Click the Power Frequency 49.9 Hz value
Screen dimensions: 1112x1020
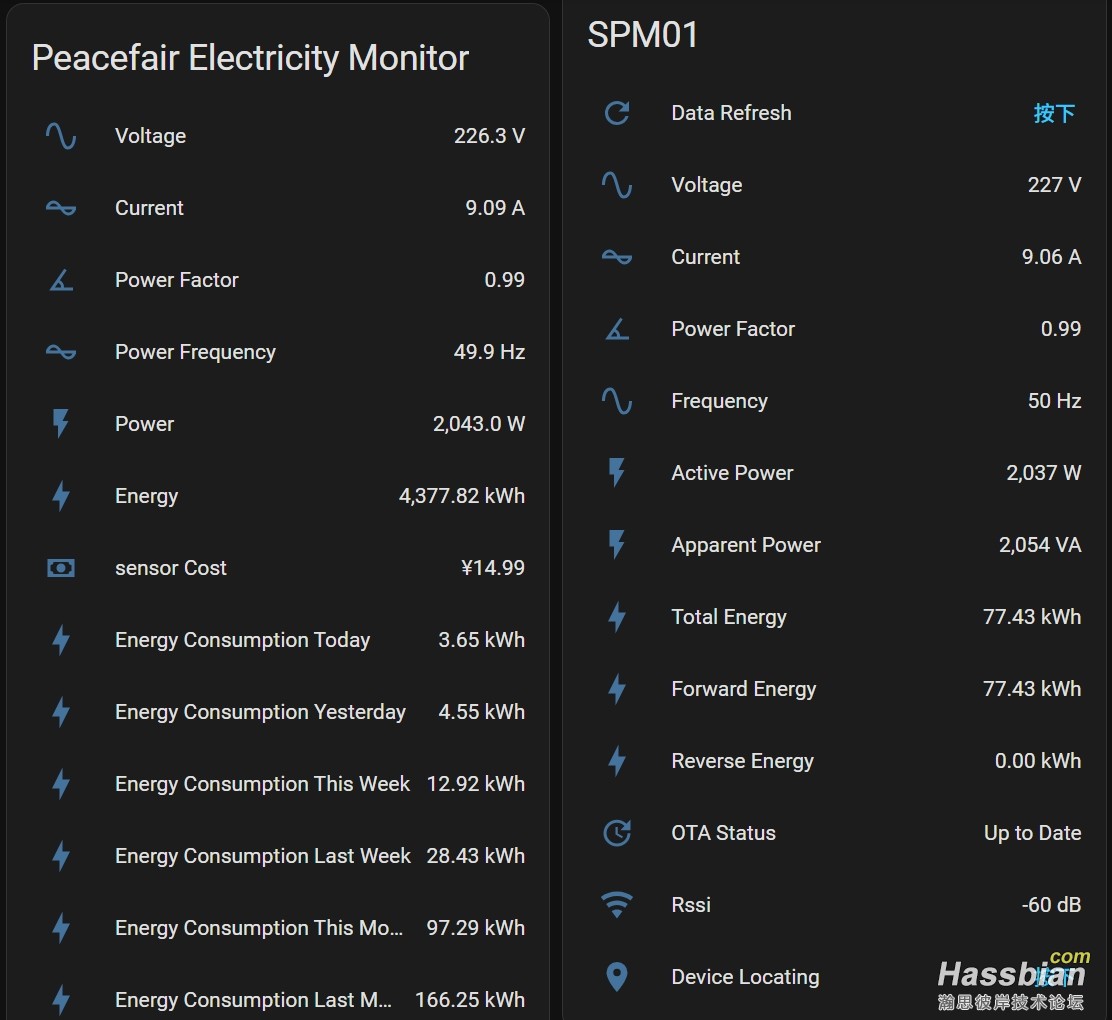coord(489,352)
